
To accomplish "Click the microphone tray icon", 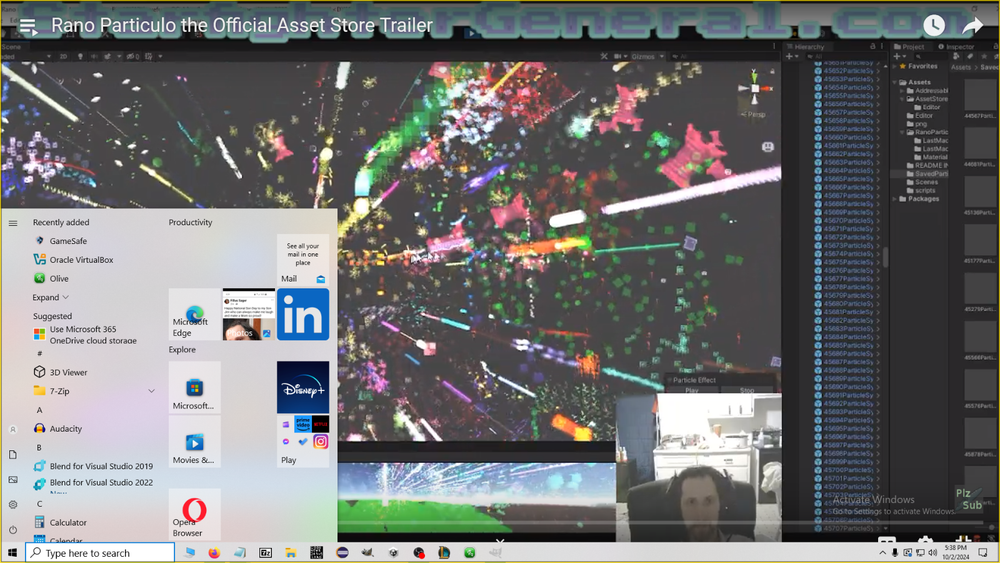I will click(895, 553).
